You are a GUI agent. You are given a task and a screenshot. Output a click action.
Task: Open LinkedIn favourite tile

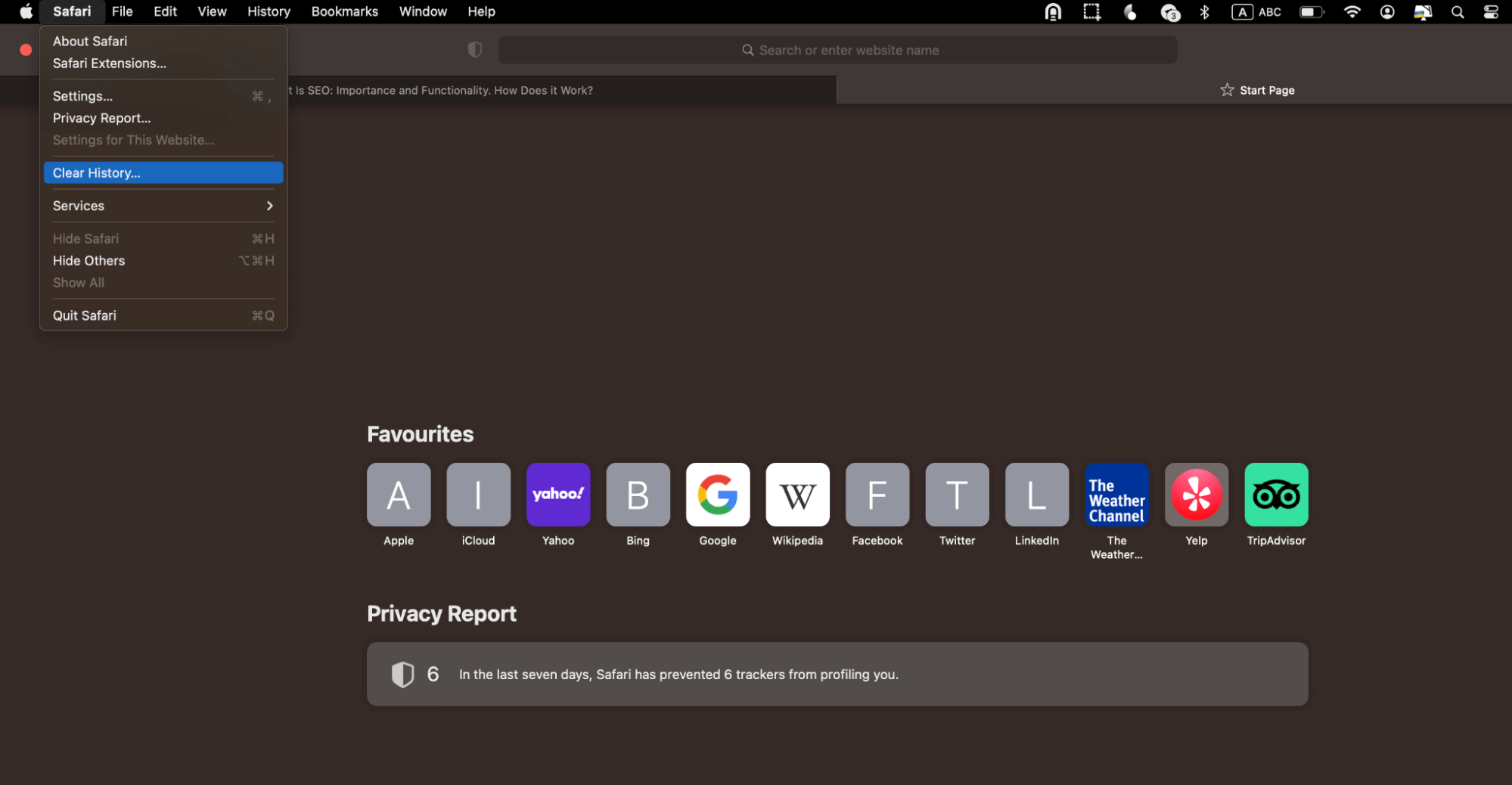pyautogui.click(x=1037, y=495)
